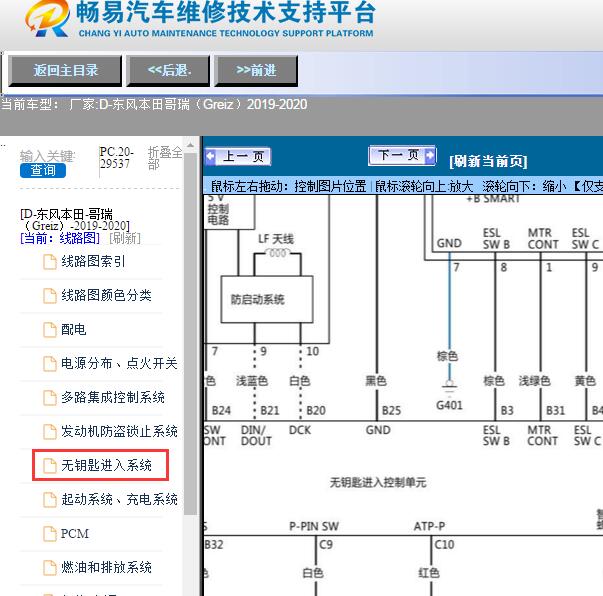The image size is (603, 596).
Task: Click the 当前：线路图 link
Action: [60, 238]
